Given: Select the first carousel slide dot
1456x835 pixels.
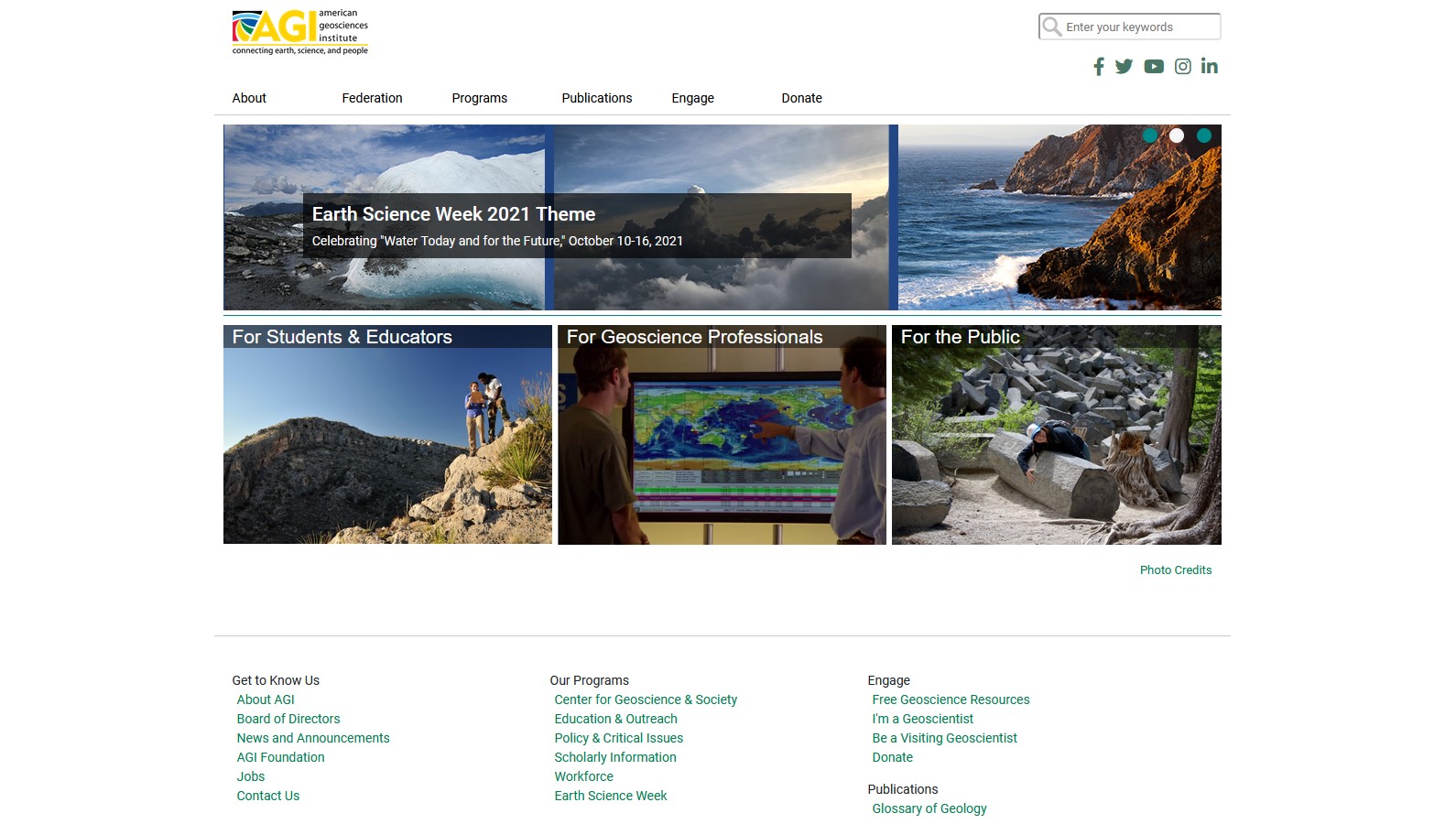Looking at the screenshot, I should coord(1149,136).
